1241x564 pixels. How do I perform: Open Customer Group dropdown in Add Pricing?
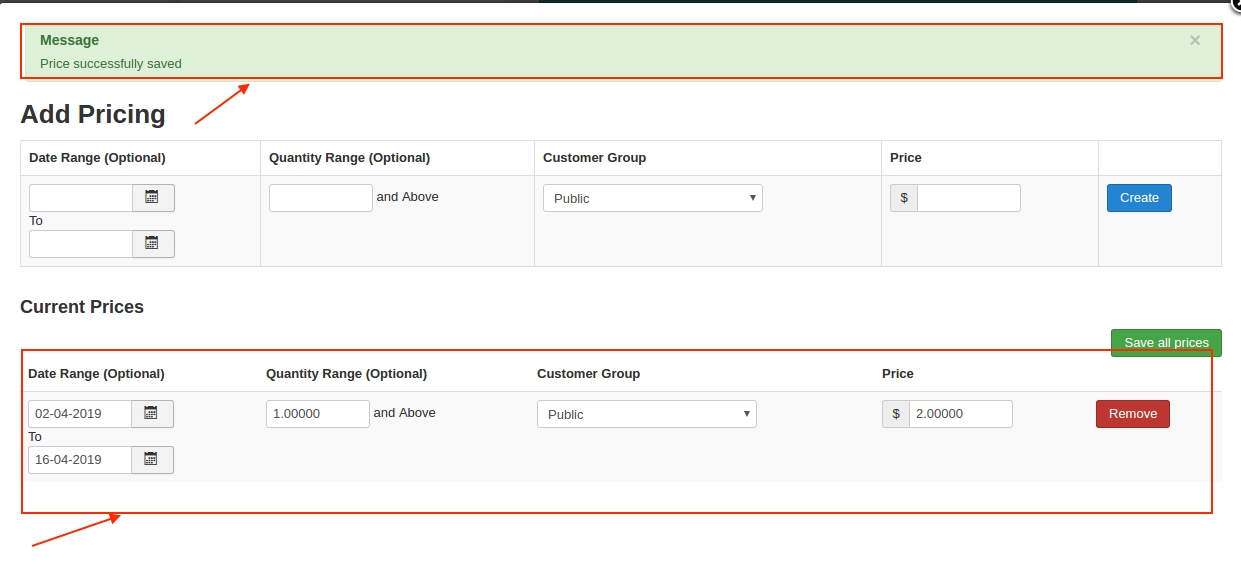[x=653, y=198]
